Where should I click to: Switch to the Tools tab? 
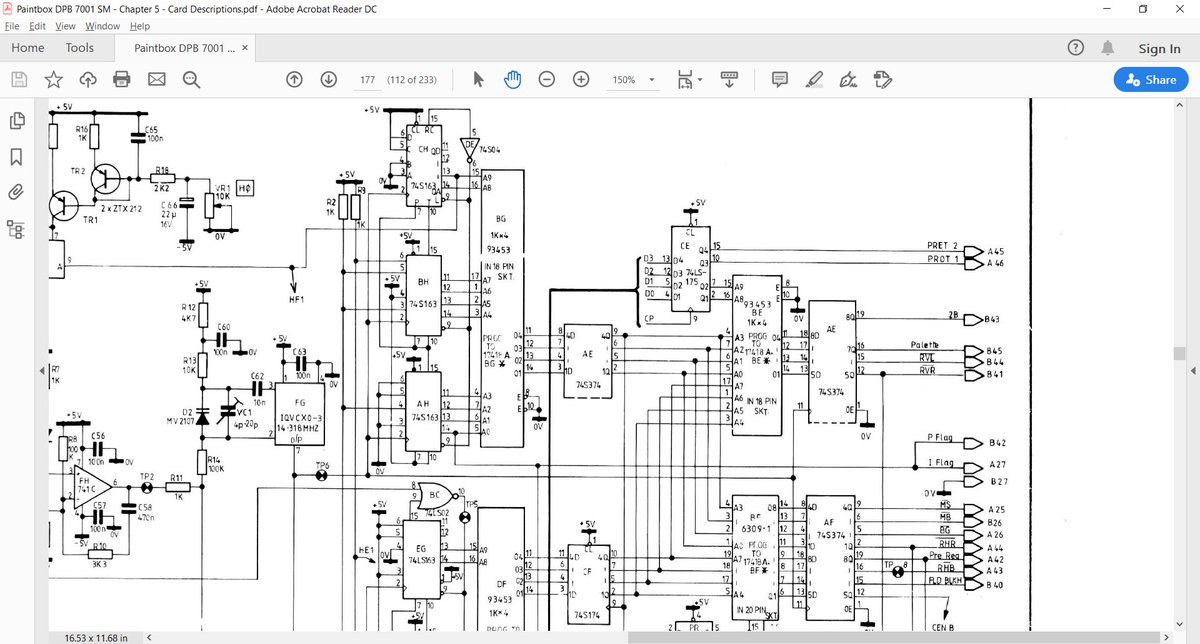coord(80,47)
